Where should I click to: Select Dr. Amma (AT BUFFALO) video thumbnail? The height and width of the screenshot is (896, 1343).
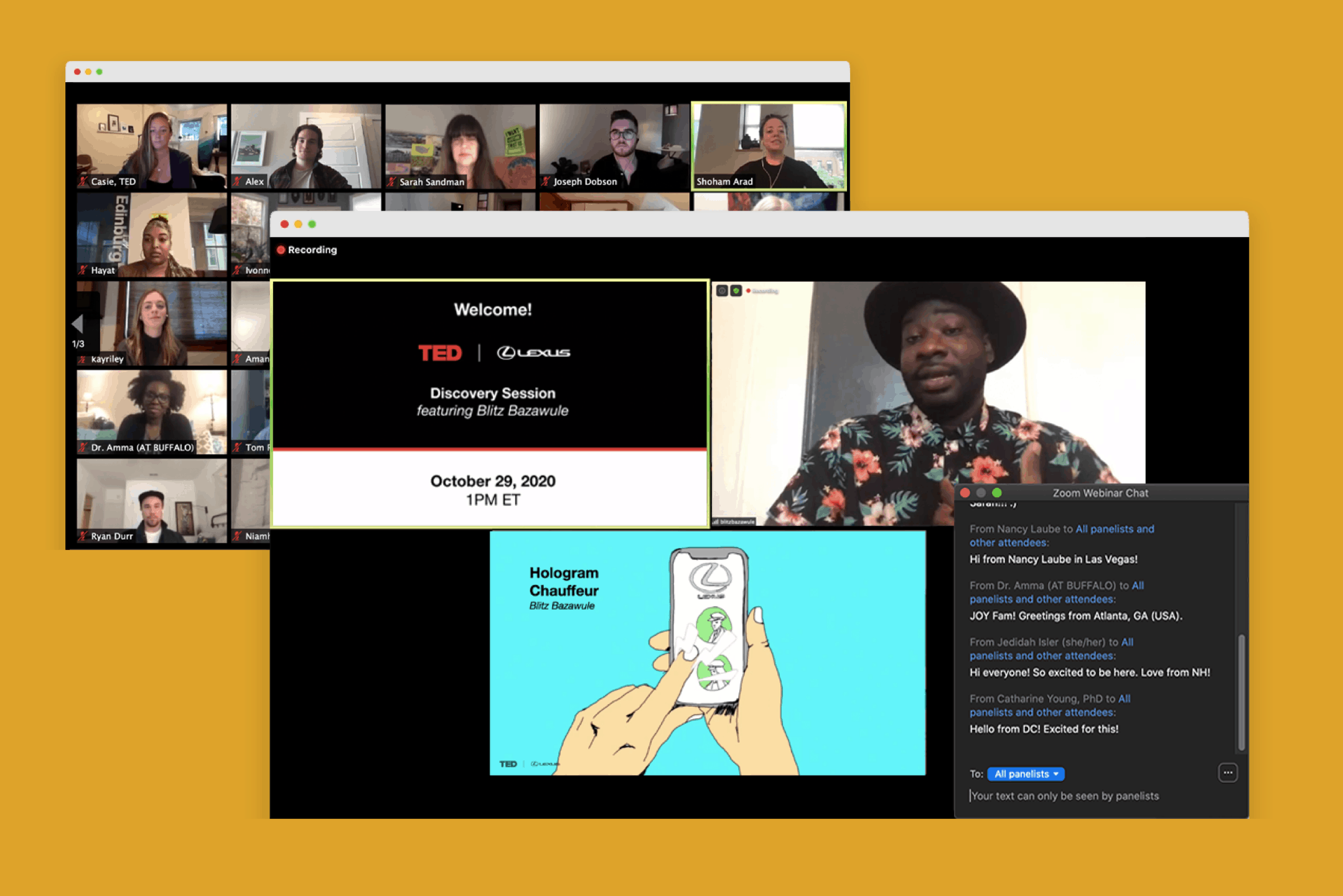(x=152, y=412)
